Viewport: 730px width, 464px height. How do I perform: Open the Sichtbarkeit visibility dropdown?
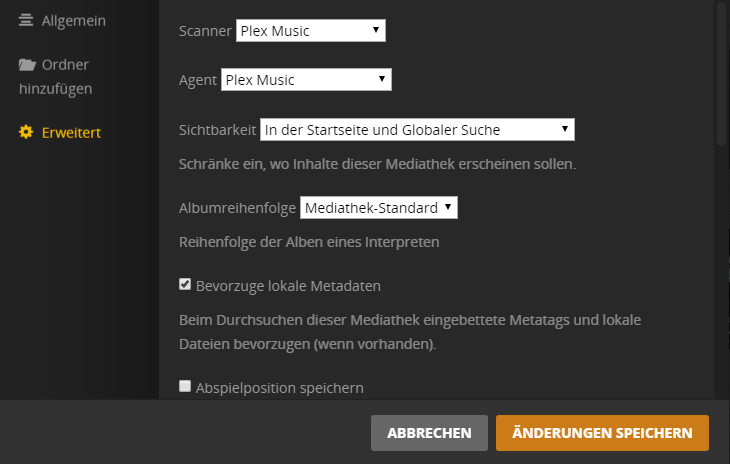(416, 129)
